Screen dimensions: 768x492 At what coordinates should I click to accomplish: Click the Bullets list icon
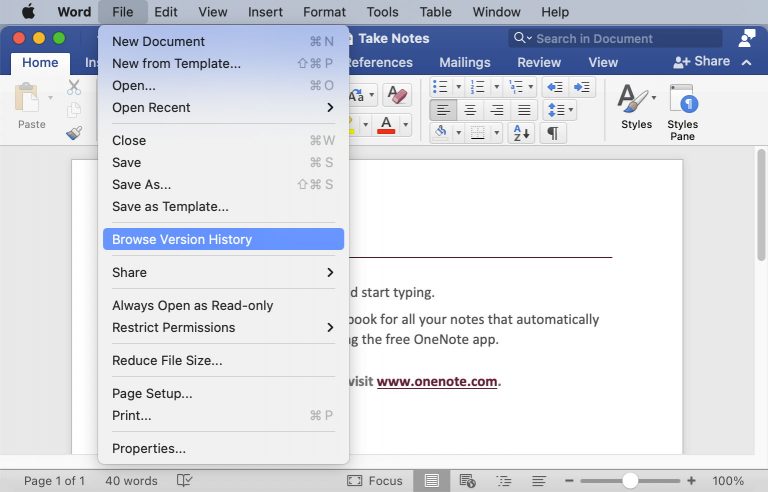(x=440, y=87)
